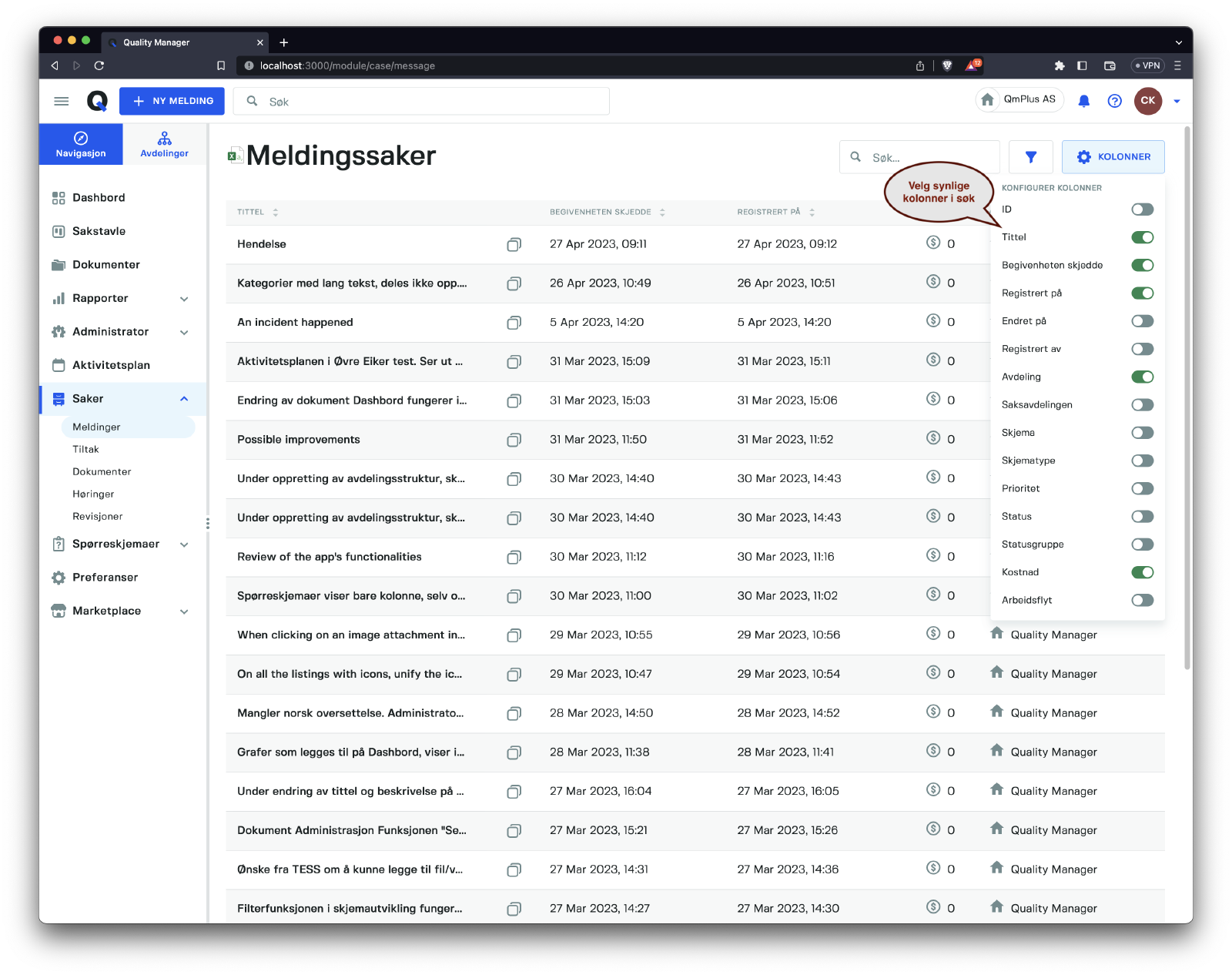Collapse the Saker section

pos(184,399)
